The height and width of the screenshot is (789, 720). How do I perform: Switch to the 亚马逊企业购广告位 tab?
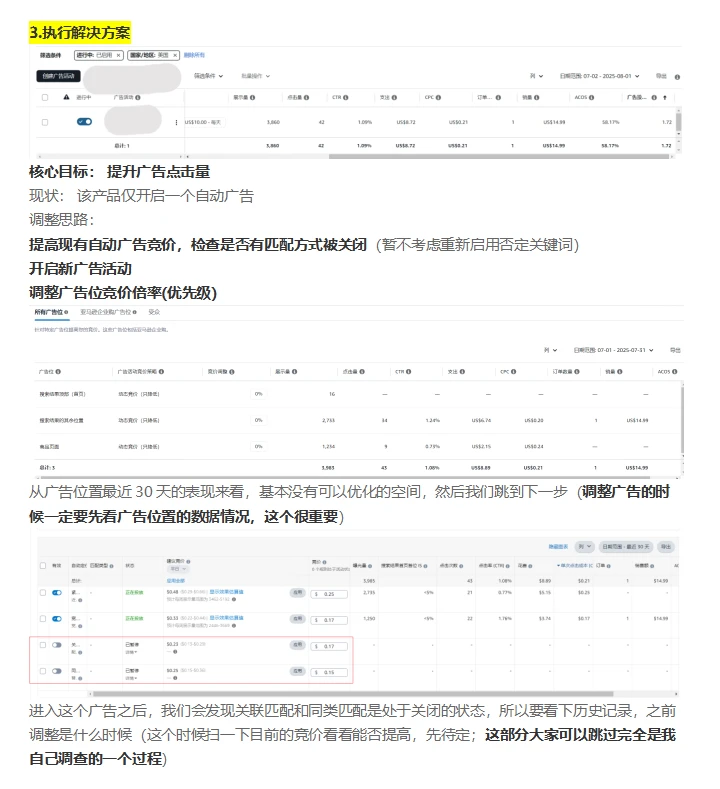[x=108, y=312]
